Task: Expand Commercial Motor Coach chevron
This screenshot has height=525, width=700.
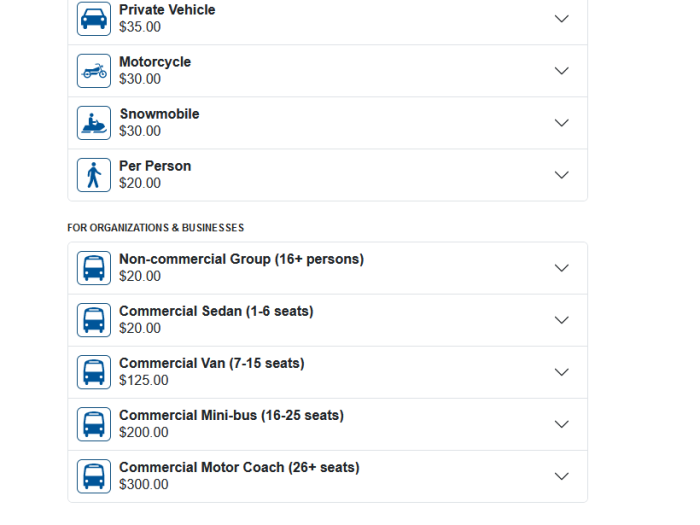Action: [x=562, y=476]
